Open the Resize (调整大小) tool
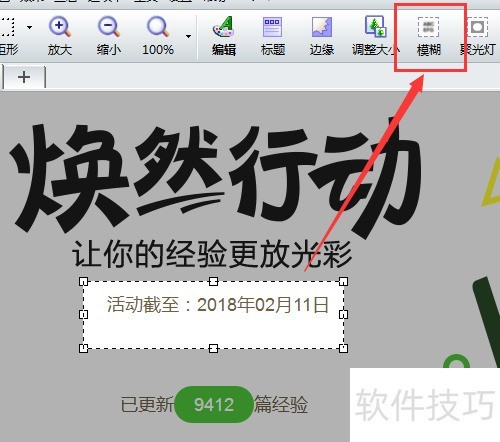Image resolution: width=500 pixels, height=442 pixels. [x=376, y=36]
